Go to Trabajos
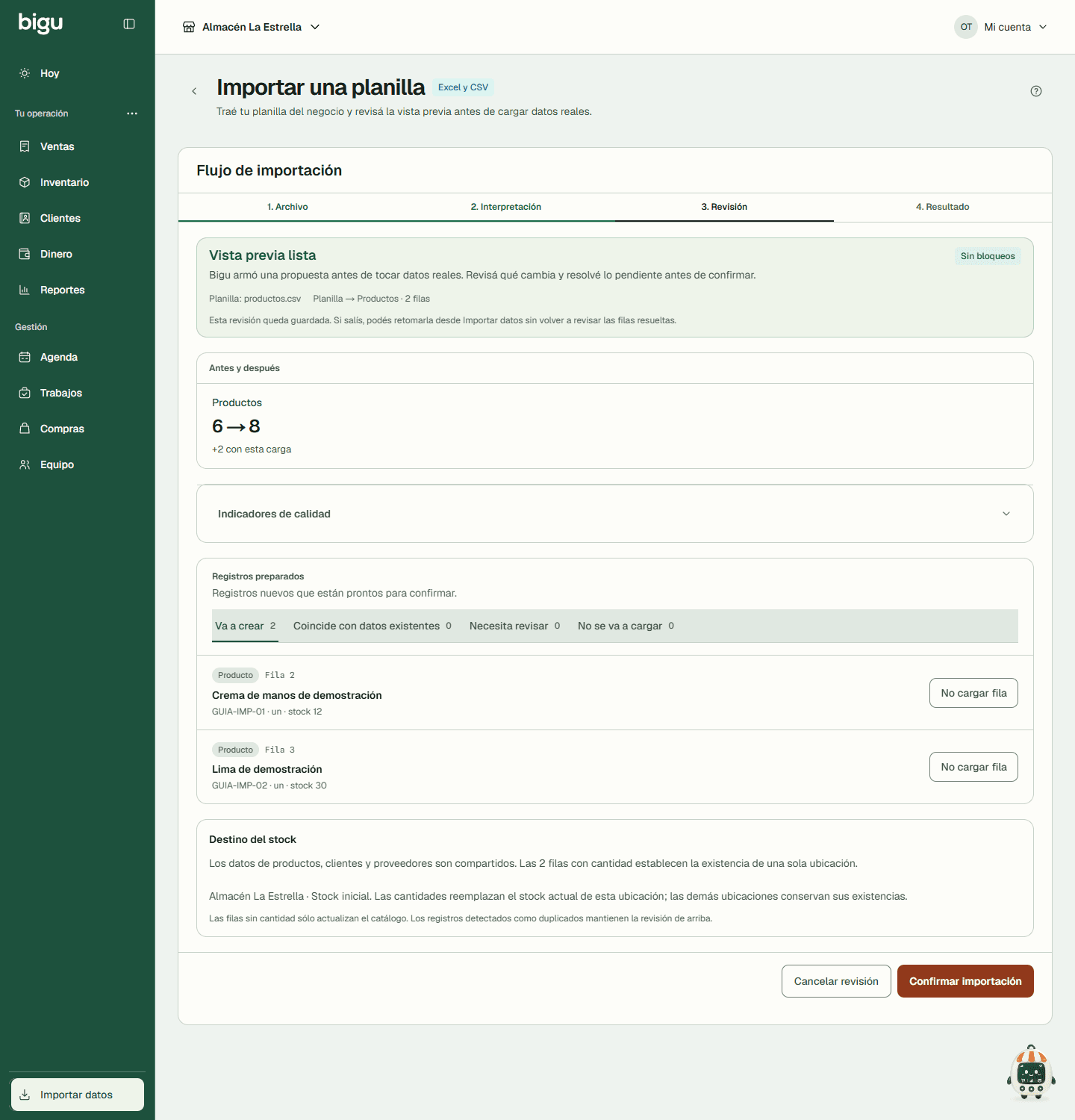Image resolution: width=1075 pixels, height=1120 pixels. [x=77, y=393]
